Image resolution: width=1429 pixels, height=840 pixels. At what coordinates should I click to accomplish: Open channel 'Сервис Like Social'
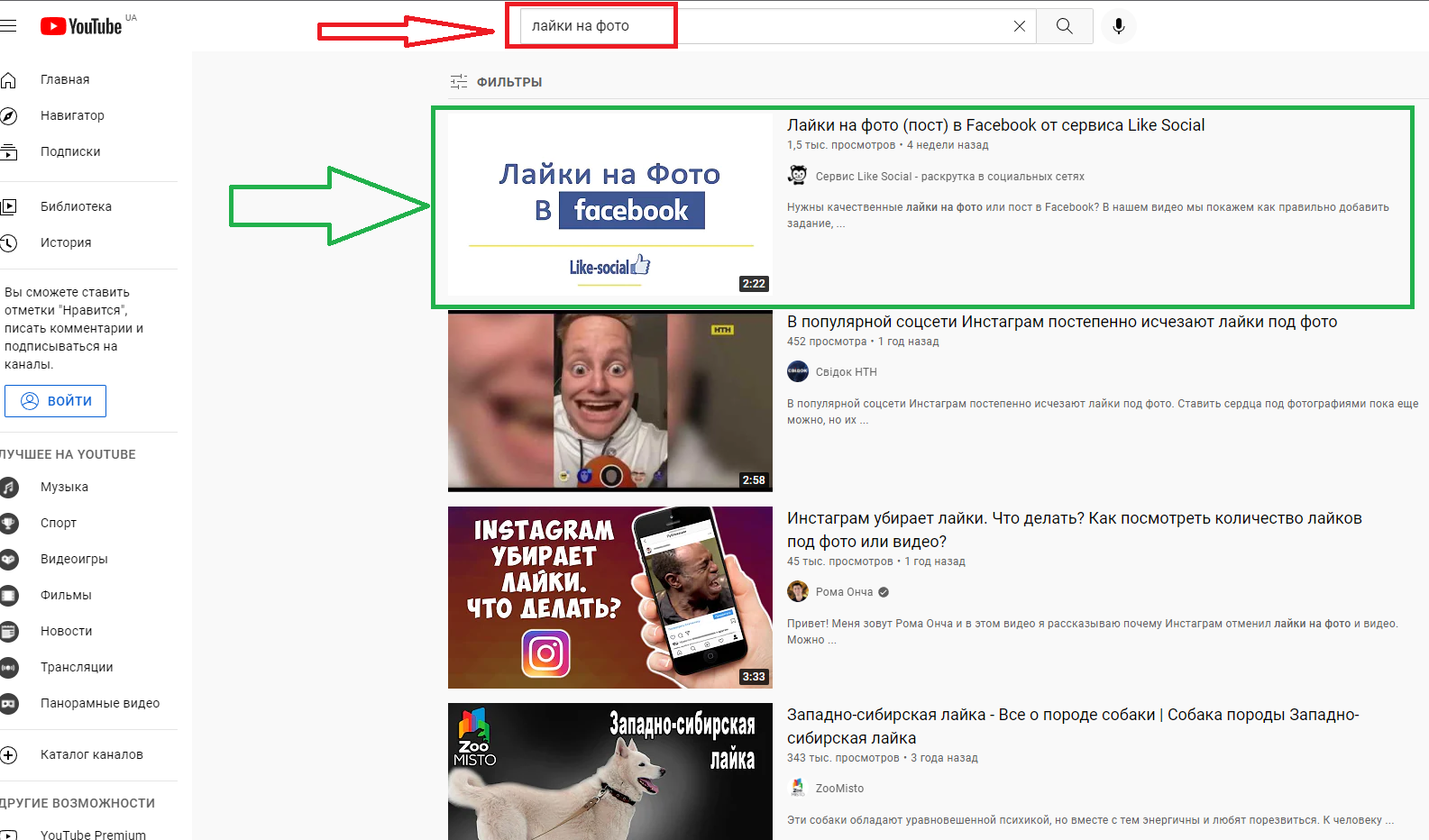click(949, 177)
